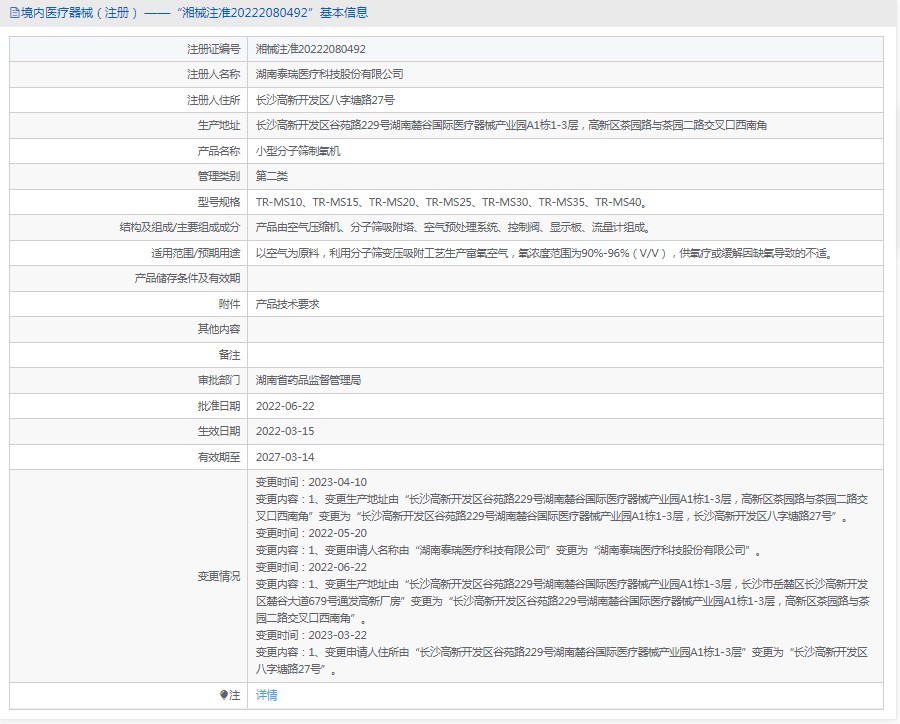Click the 附件 label
Viewport: 900px width, 724px height.
tap(229, 304)
